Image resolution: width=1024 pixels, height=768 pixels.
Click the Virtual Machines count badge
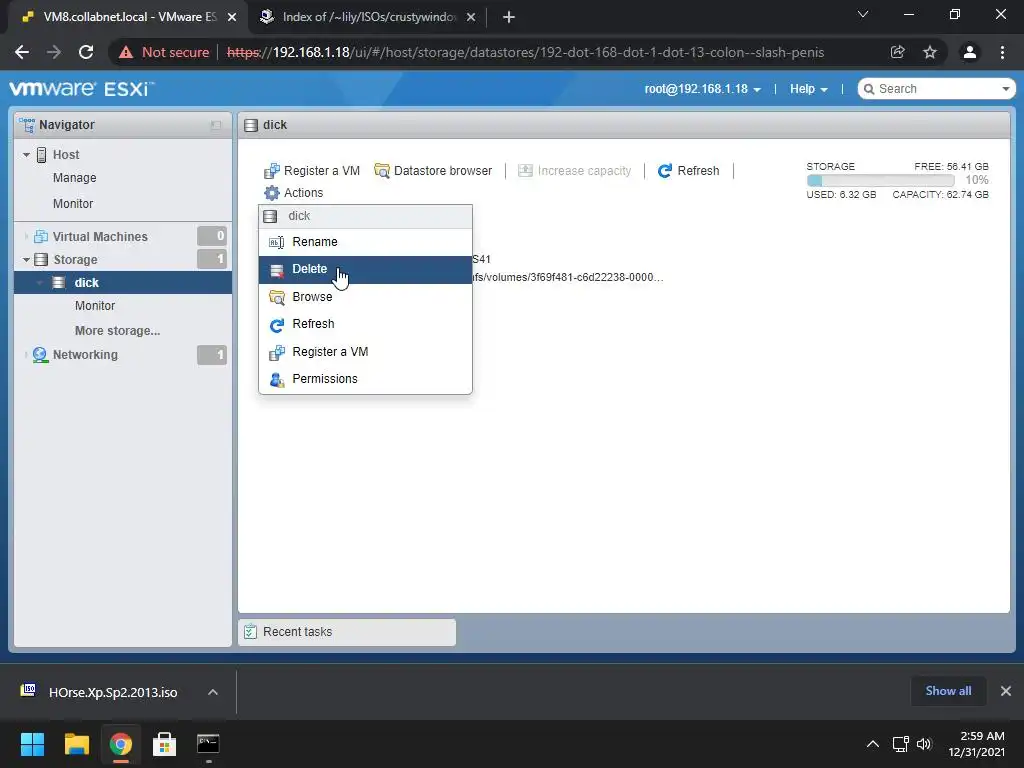click(x=212, y=236)
